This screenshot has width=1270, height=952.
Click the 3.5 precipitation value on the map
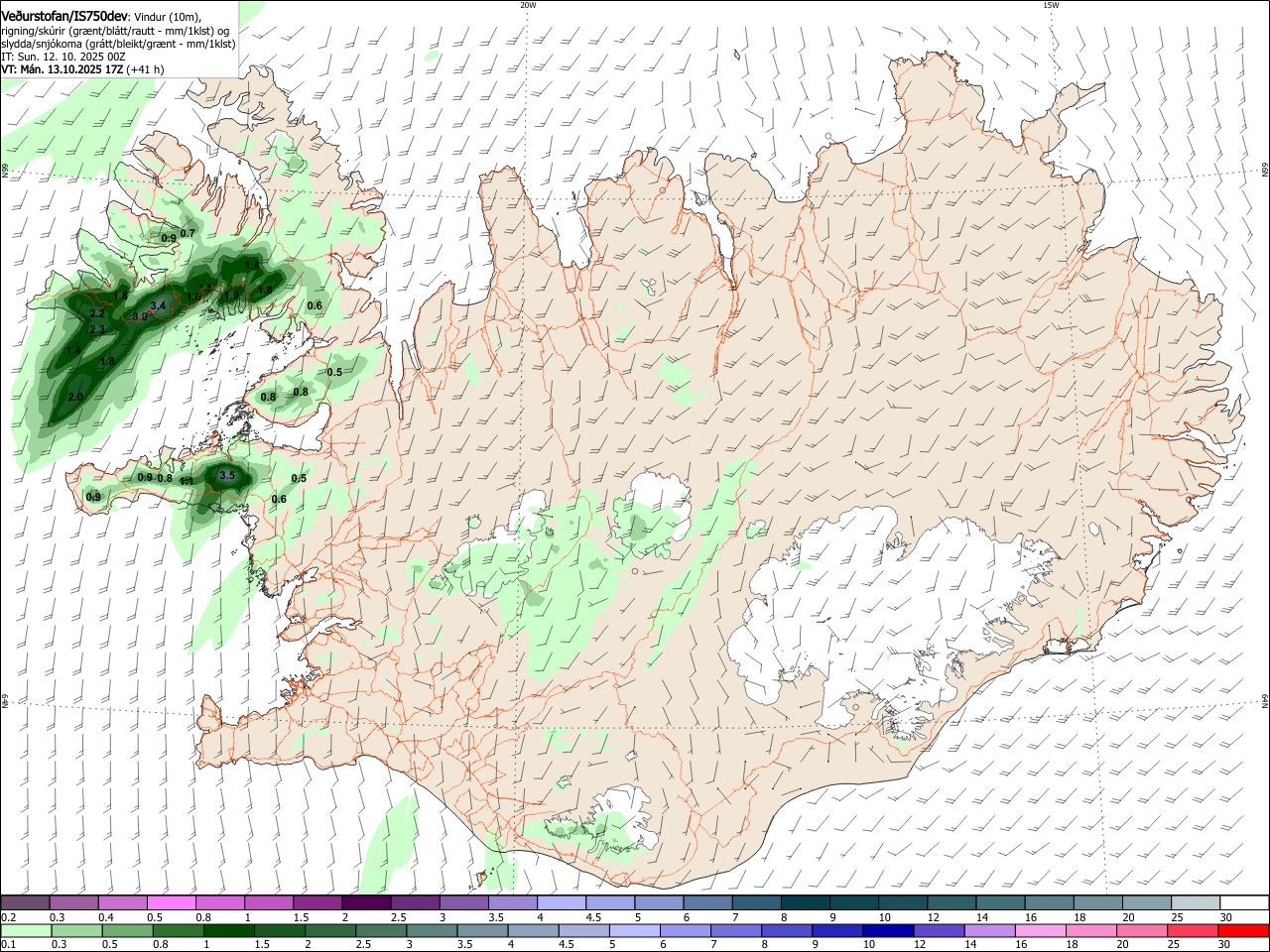[227, 476]
